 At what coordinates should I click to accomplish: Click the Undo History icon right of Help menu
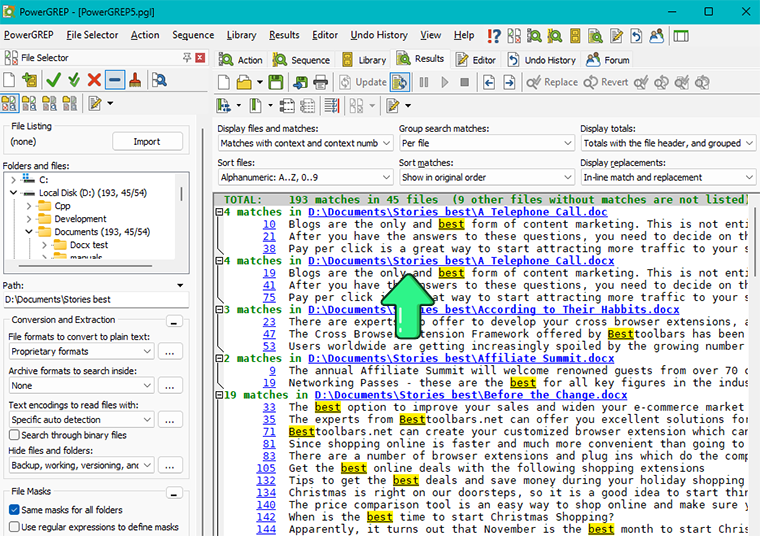point(636,36)
